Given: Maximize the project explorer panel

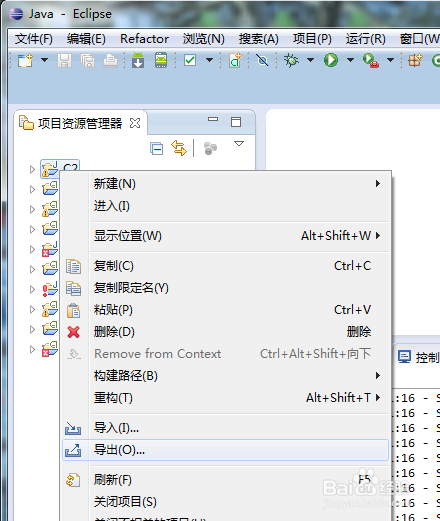Looking at the screenshot, I should click(236, 122).
